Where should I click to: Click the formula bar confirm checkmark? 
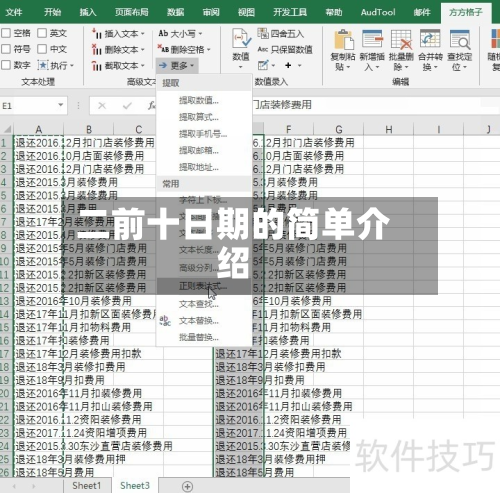tap(127, 106)
